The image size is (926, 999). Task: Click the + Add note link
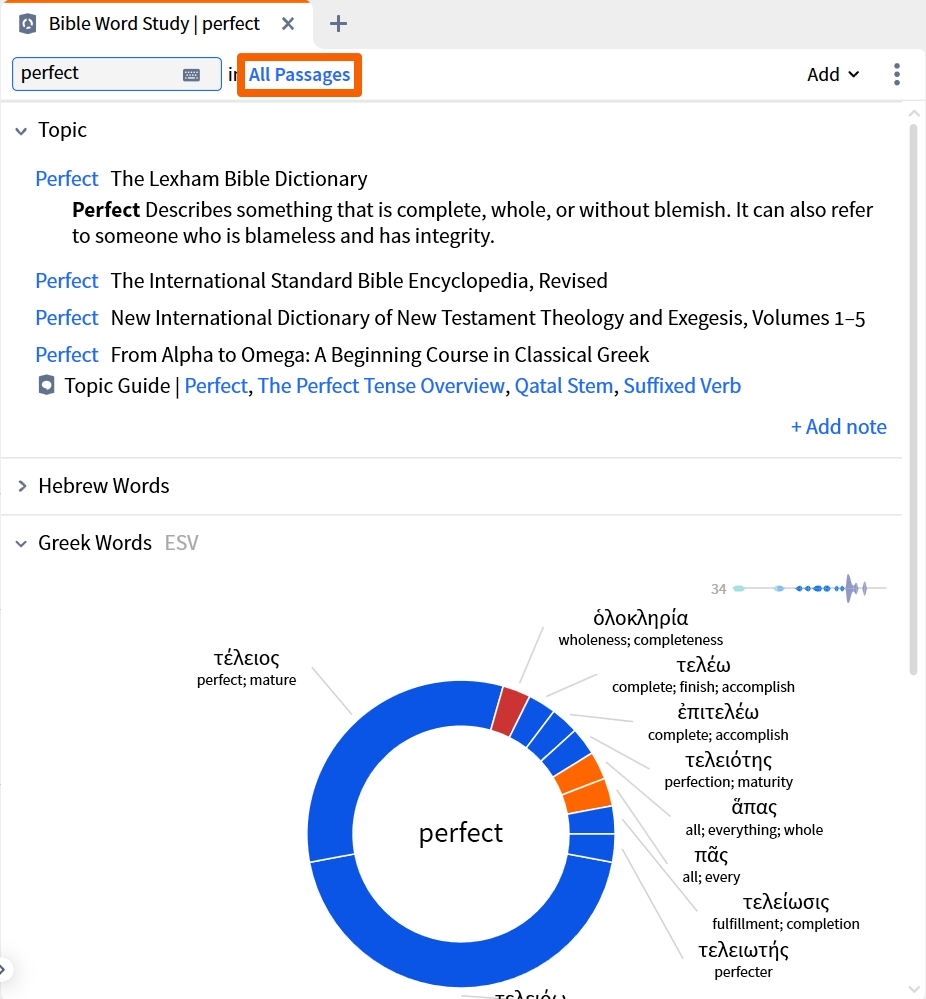[839, 427]
